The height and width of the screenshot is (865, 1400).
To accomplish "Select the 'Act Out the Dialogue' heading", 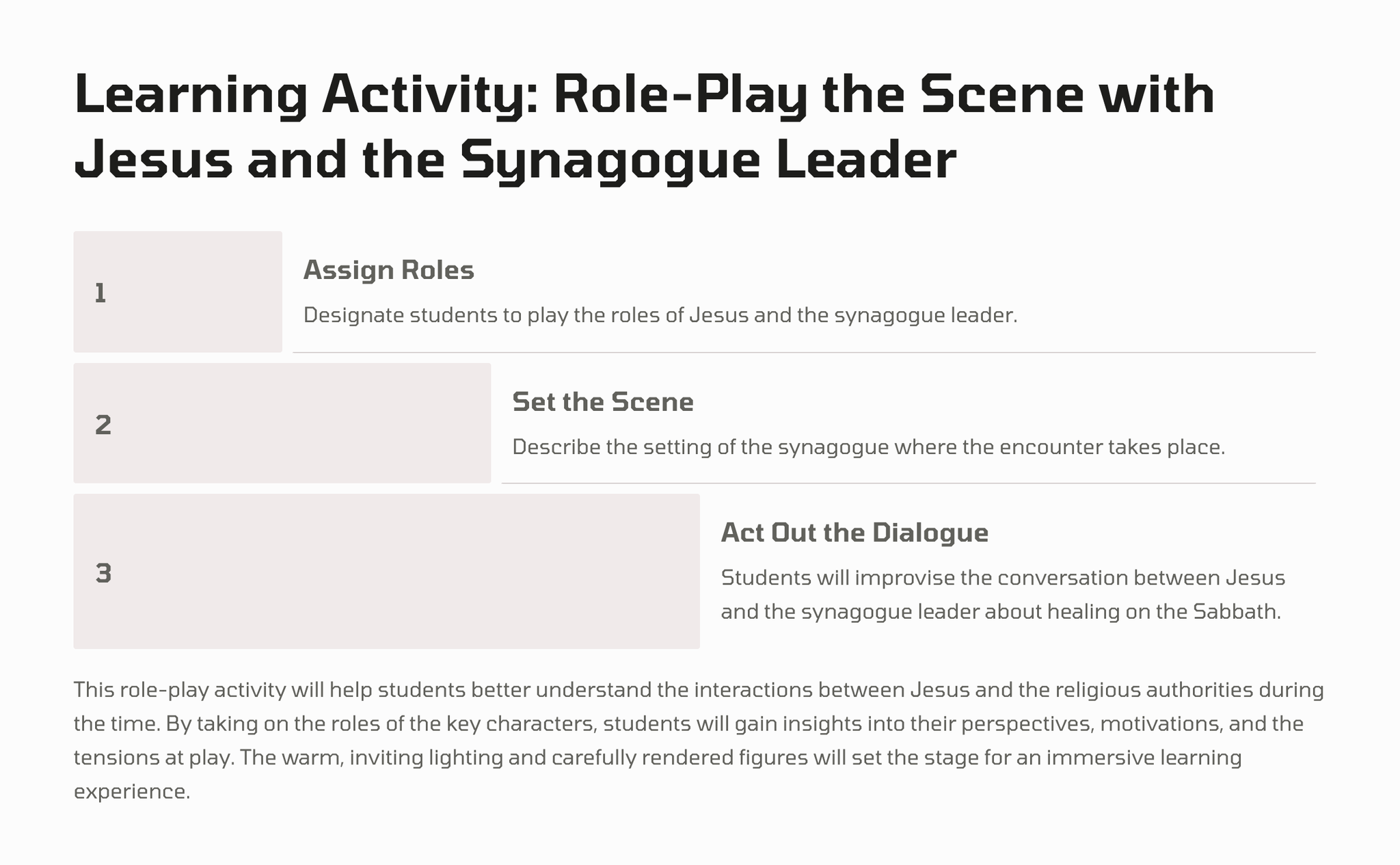I will click(854, 533).
